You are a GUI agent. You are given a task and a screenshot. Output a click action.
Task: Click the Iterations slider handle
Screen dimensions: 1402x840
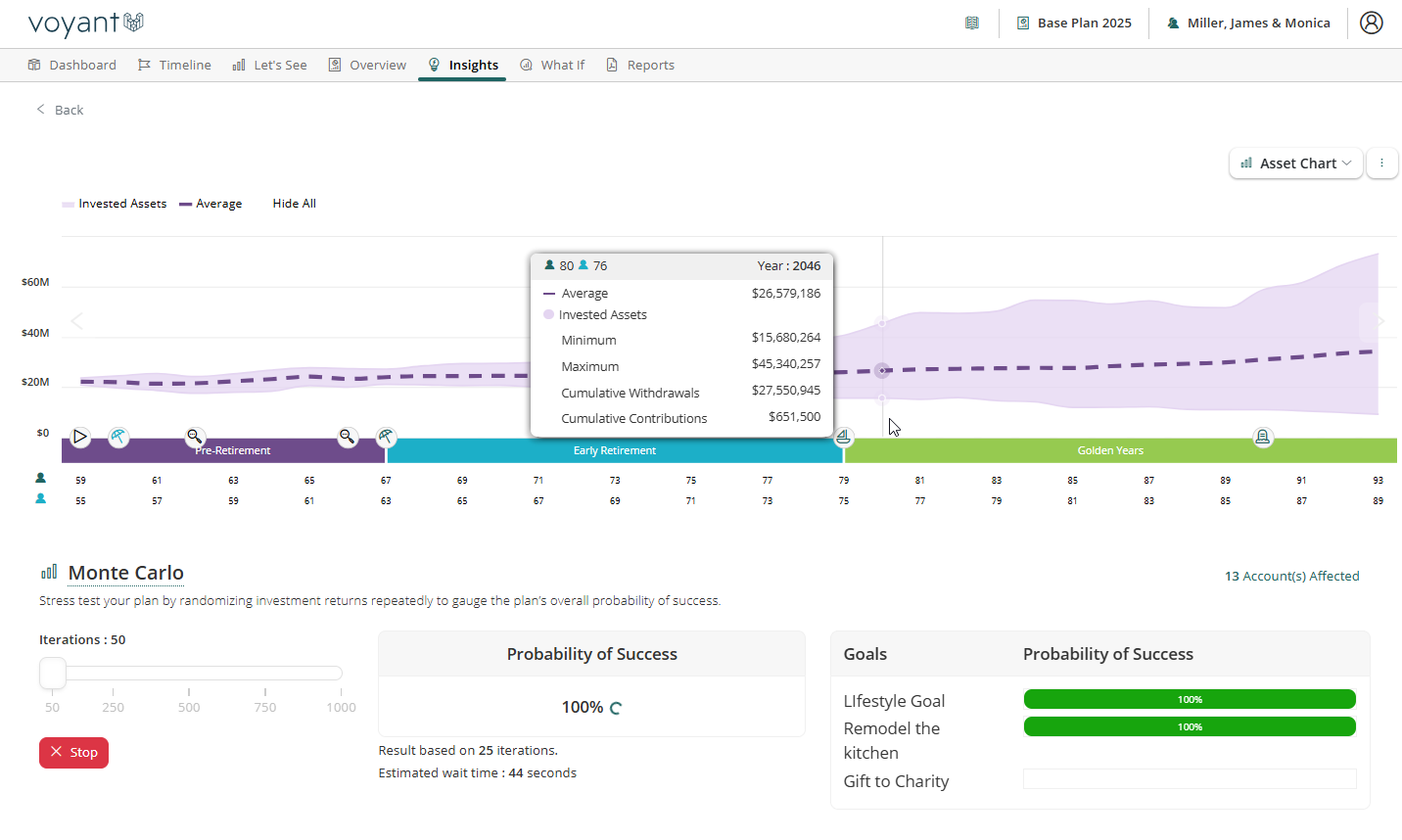[x=53, y=673]
